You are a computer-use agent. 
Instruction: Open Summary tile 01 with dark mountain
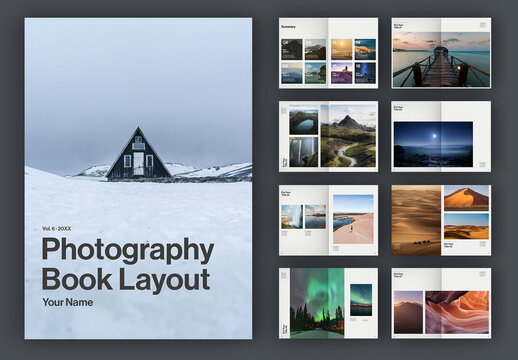292,50
